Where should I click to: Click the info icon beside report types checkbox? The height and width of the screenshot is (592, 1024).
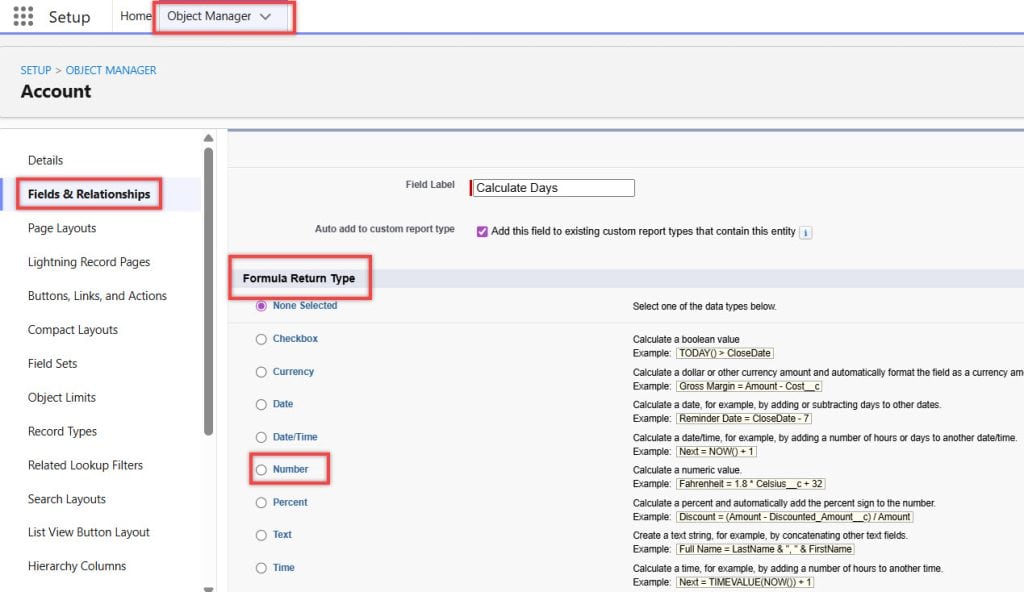tap(806, 233)
